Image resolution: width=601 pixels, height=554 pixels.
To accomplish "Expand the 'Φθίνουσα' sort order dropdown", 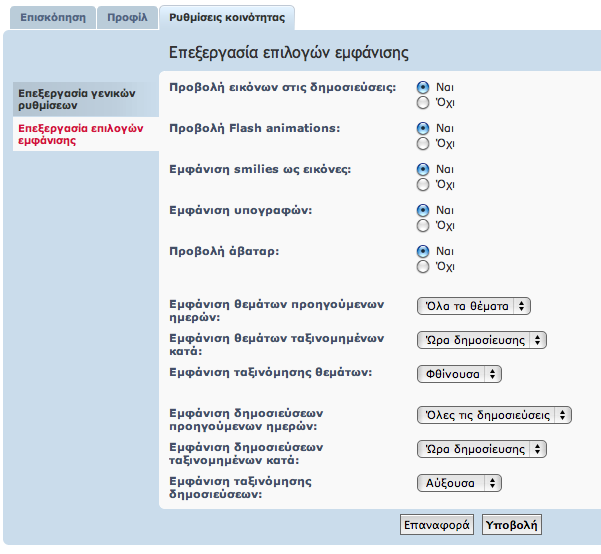I will [x=459, y=374].
